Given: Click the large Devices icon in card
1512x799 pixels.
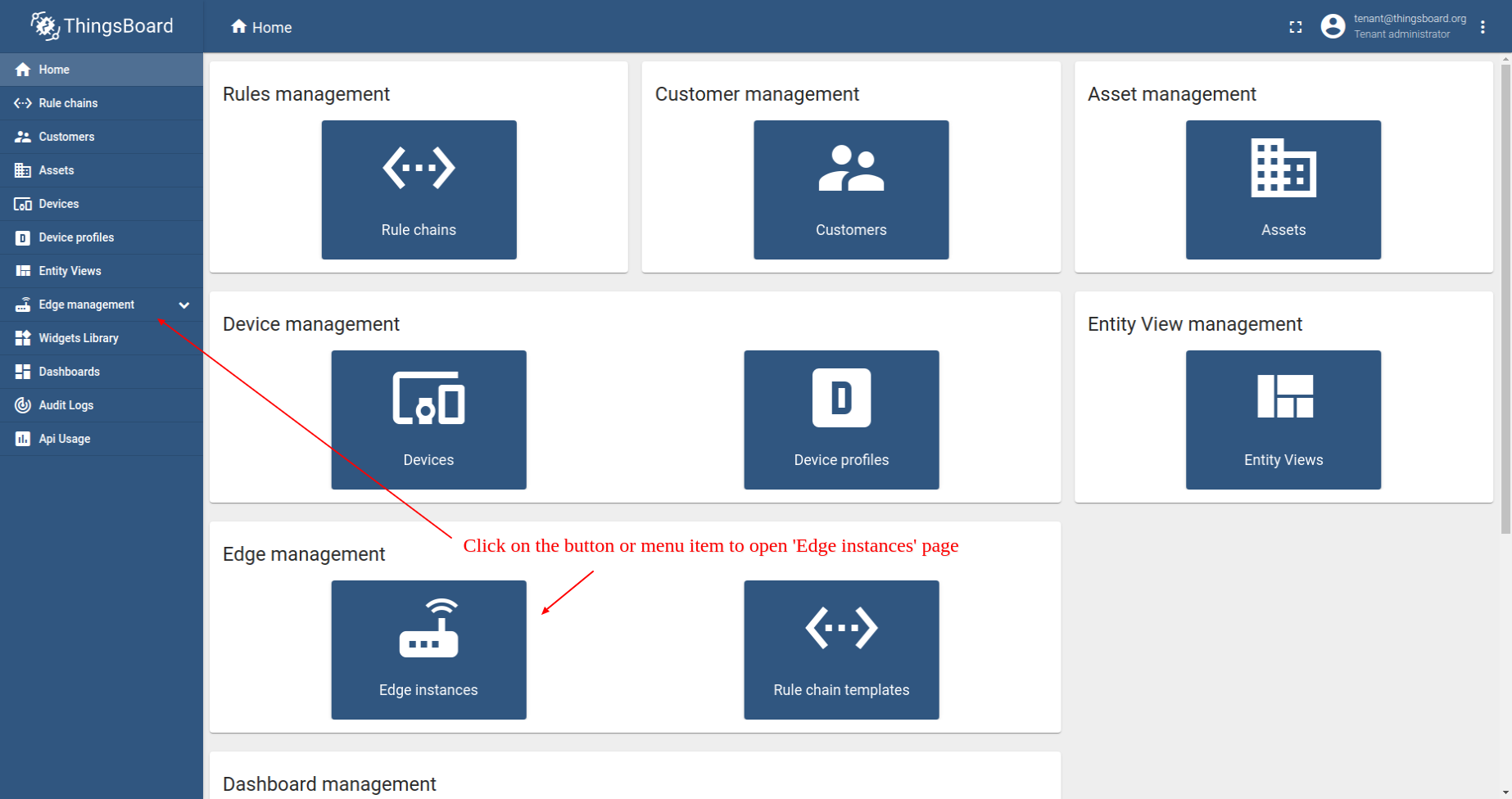Looking at the screenshot, I should tap(428, 399).
